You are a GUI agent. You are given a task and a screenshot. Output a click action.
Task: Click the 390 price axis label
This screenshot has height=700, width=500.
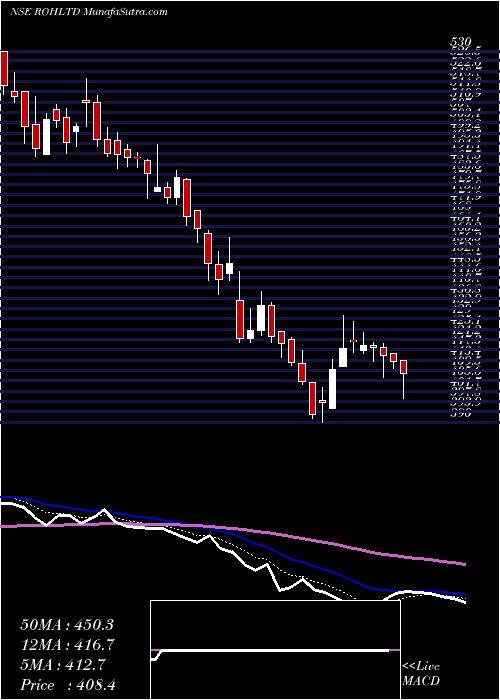click(x=461, y=414)
